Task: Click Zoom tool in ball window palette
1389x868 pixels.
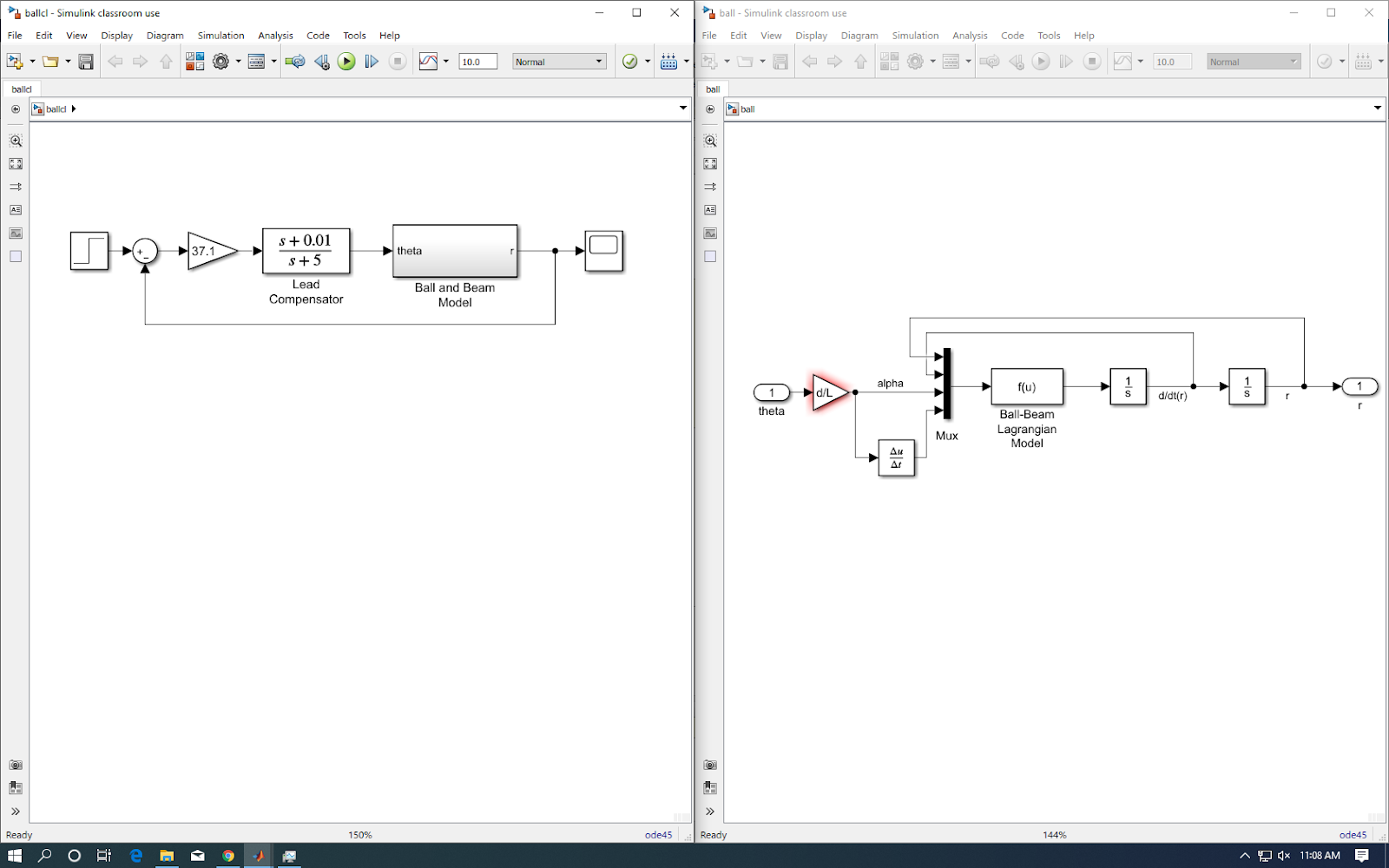Action: [x=710, y=141]
